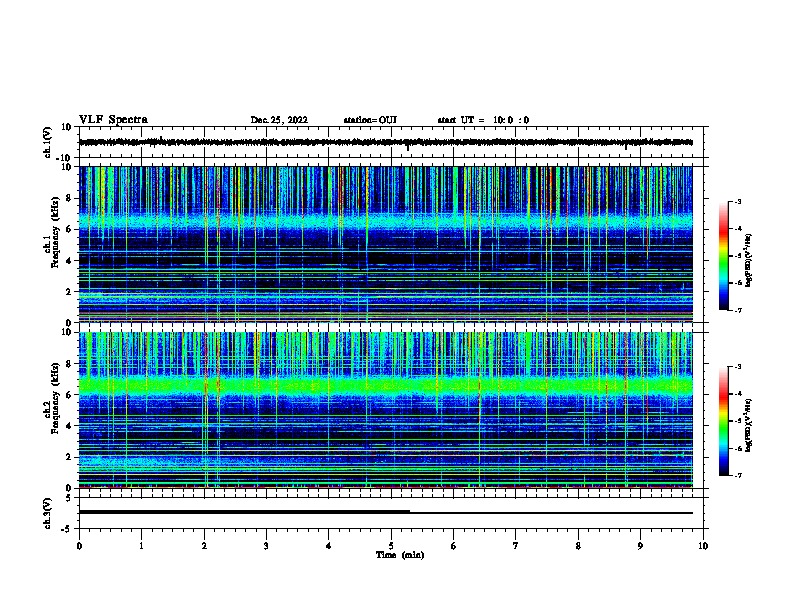This screenshot has height=612, width=792.
Task: Click the "2" kHz tick on ch.2 spectrogram
Action: click(70, 457)
